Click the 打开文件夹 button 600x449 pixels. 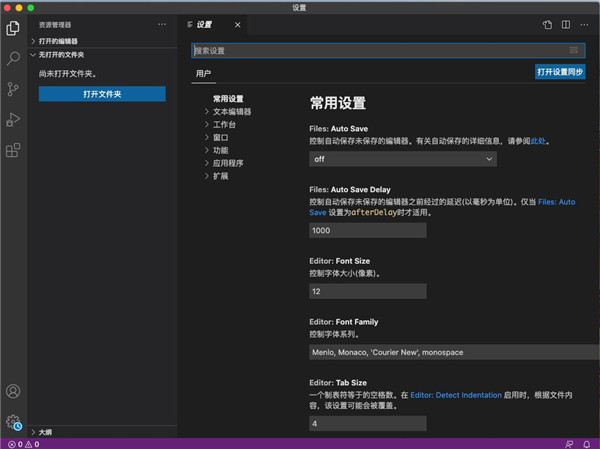(102, 93)
